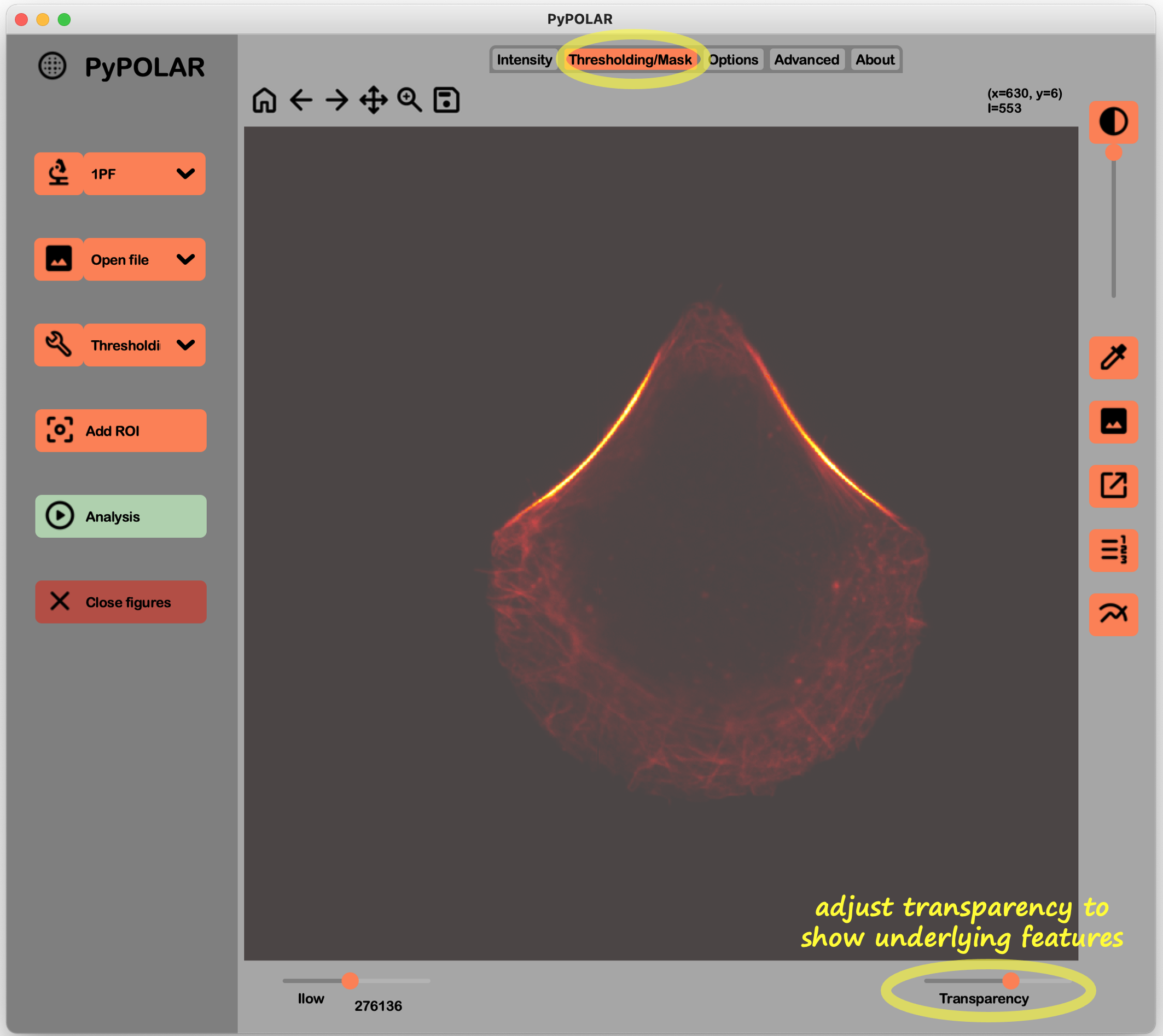Click the Transparency slider handle
This screenshot has width=1163, height=1036.
coord(1010,980)
